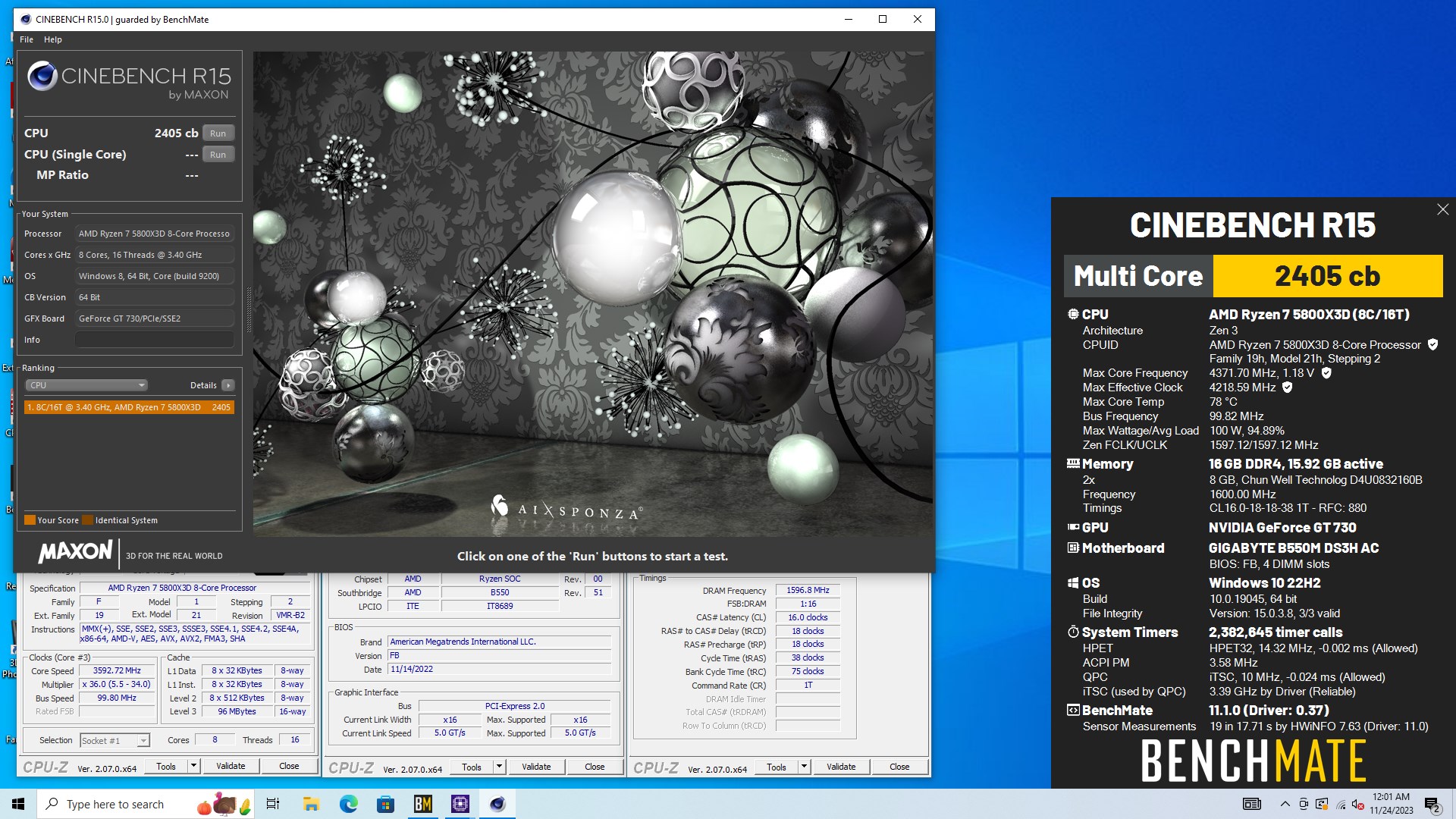Click the Cinebench logo icon in title bar
1456x819 pixels.
pyautogui.click(x=26, y=19)
